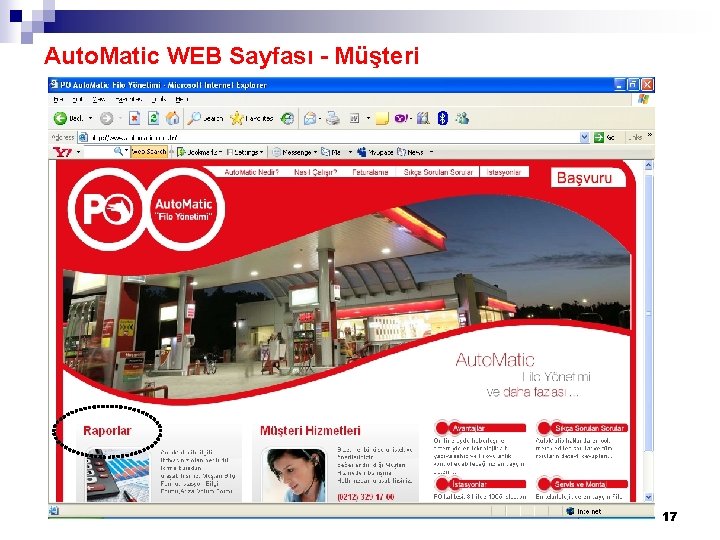
Task: Click the Yahoo News toolbar icon
Action: (402, 152)
